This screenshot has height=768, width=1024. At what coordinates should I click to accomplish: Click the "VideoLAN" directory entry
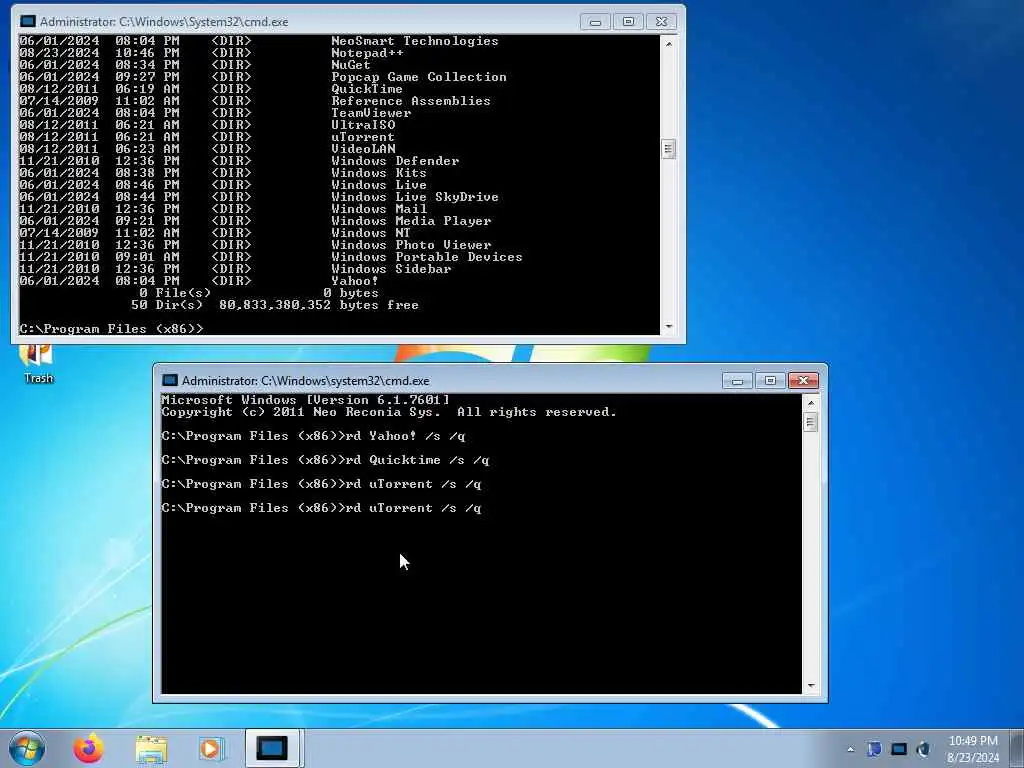(363, 149)
